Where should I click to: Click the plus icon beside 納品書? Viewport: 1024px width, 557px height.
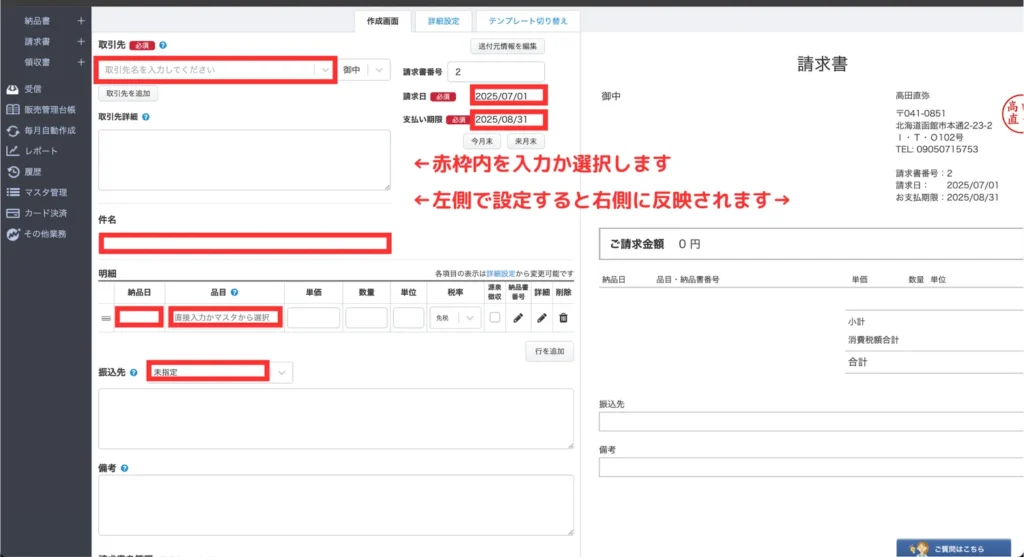(x=81, y=19)
